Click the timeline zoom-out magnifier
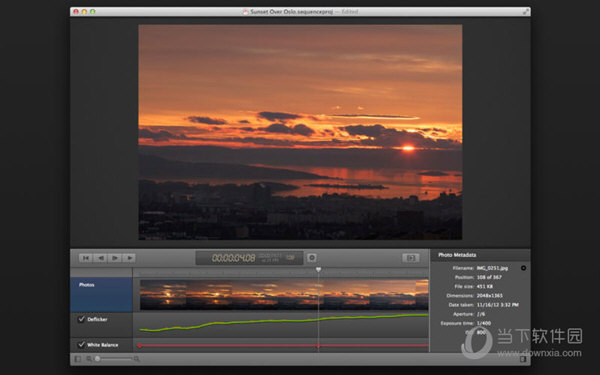Screen dimensions: 600x375 tap(89, 359)
